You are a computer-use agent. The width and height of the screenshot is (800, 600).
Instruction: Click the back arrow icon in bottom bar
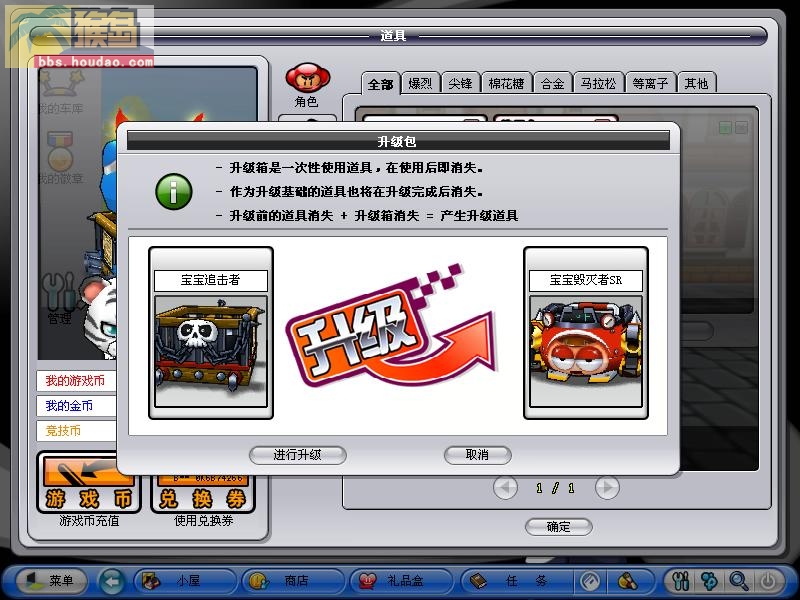pyautogui.click(x=112, y=581)
